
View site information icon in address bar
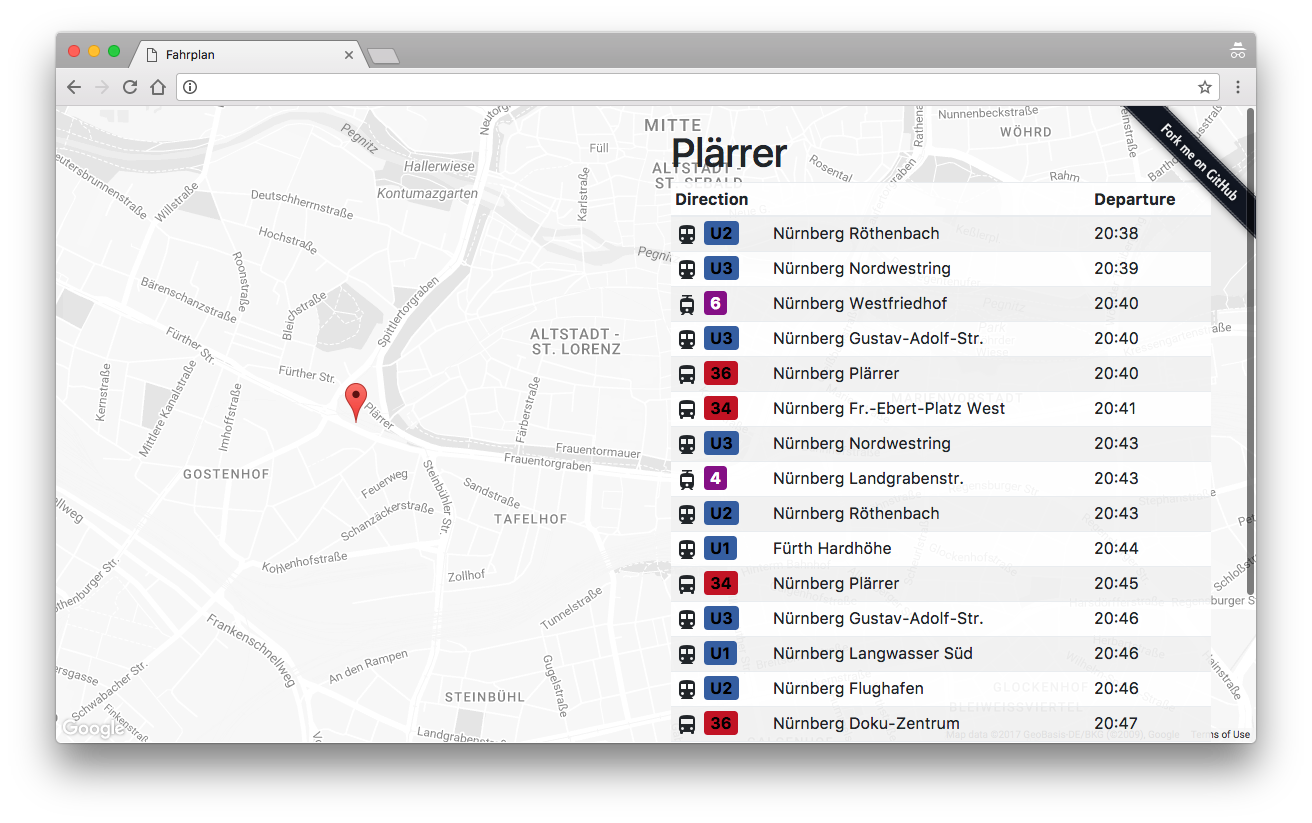pyautogui.click(x=190, y=87)
